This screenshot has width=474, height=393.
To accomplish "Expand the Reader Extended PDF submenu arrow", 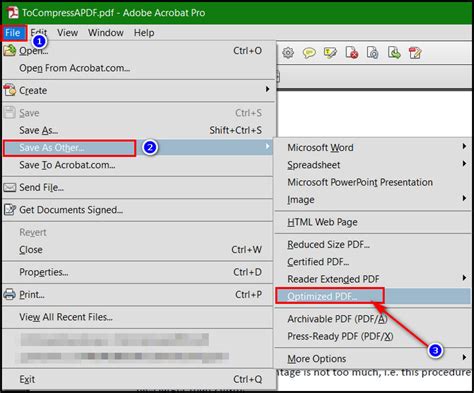I will (x=464, y=278).
